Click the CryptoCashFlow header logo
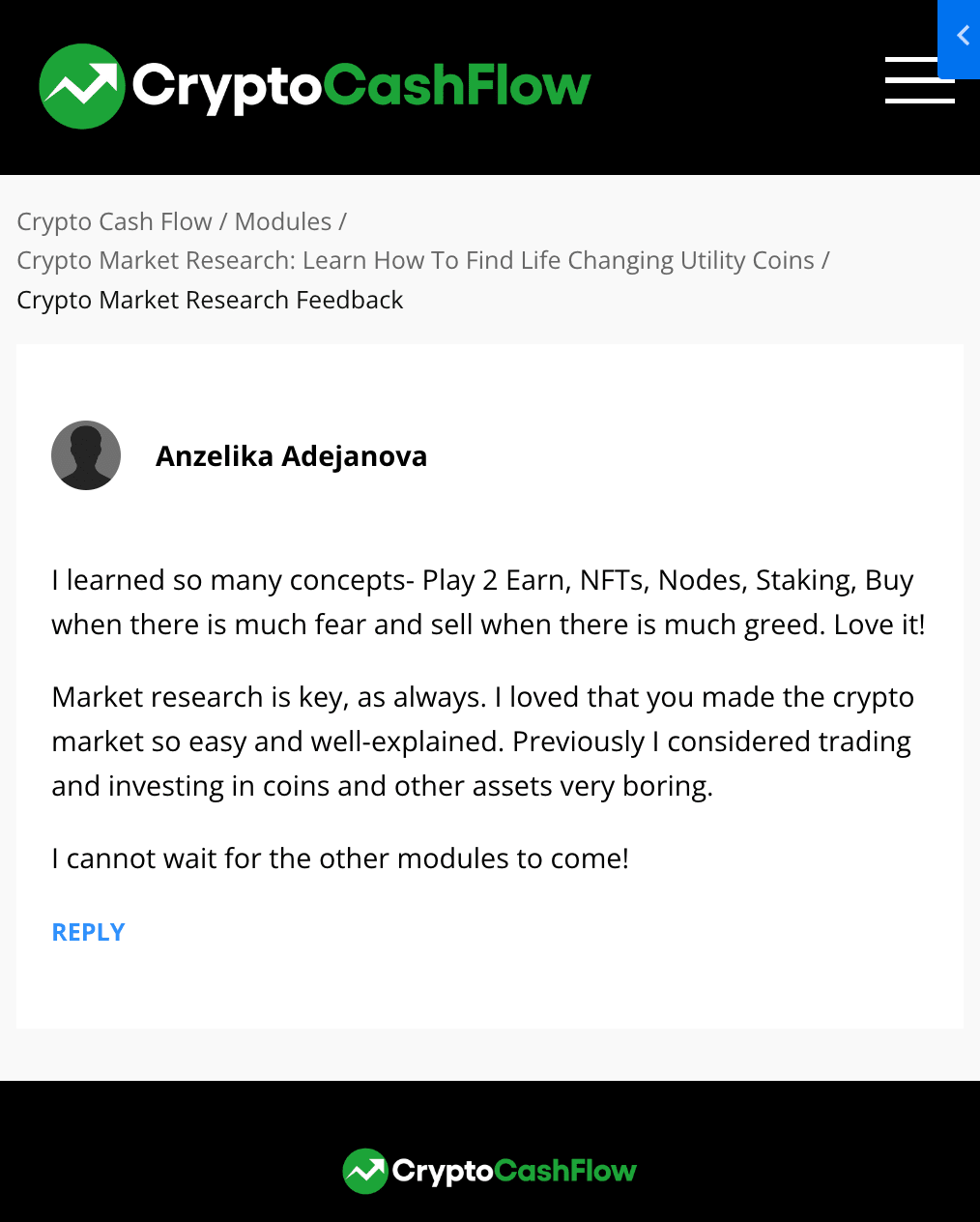The image size is (980, 1222). point(315,86)
